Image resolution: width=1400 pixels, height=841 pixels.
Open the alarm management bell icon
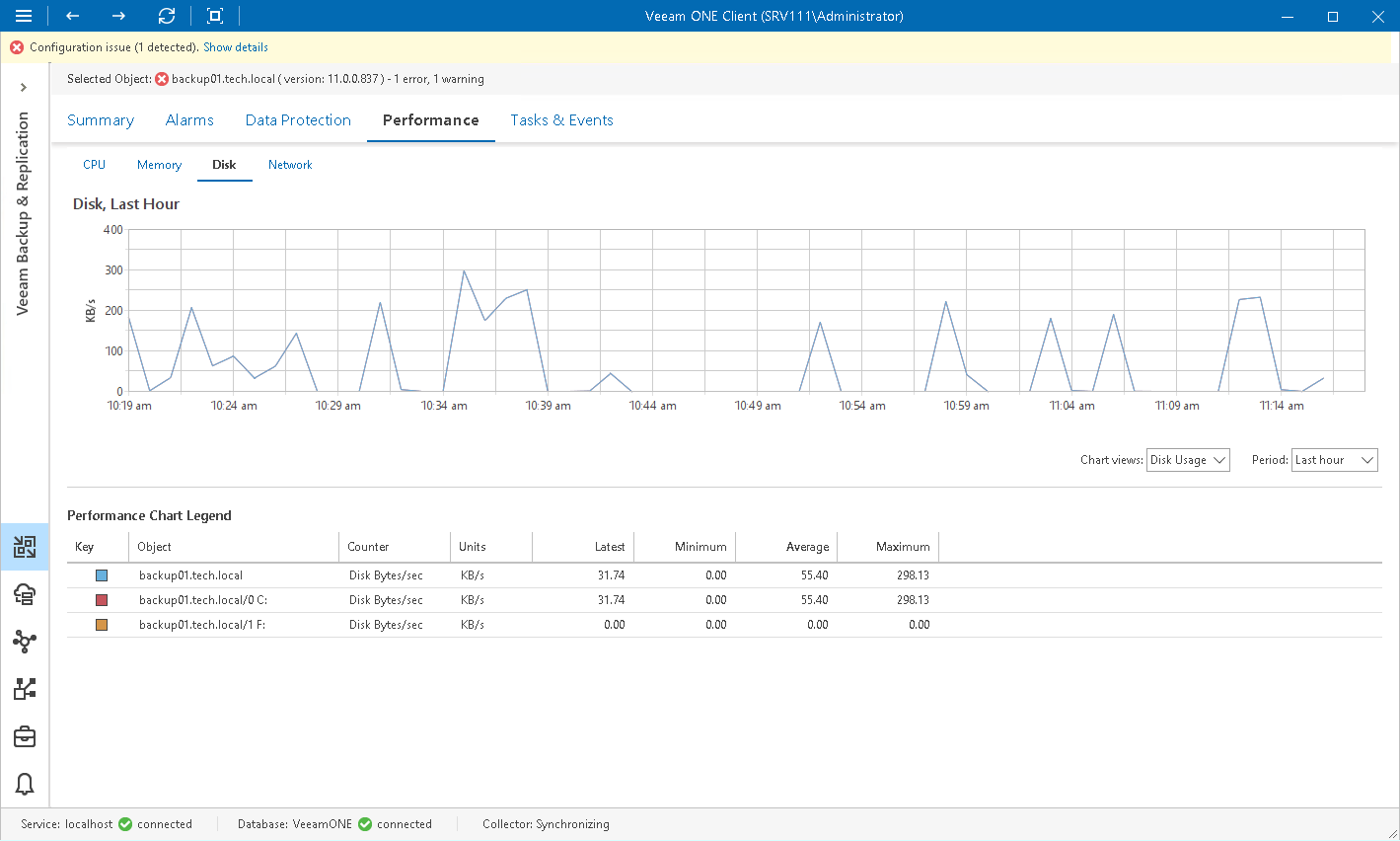(x=25, y=784)
